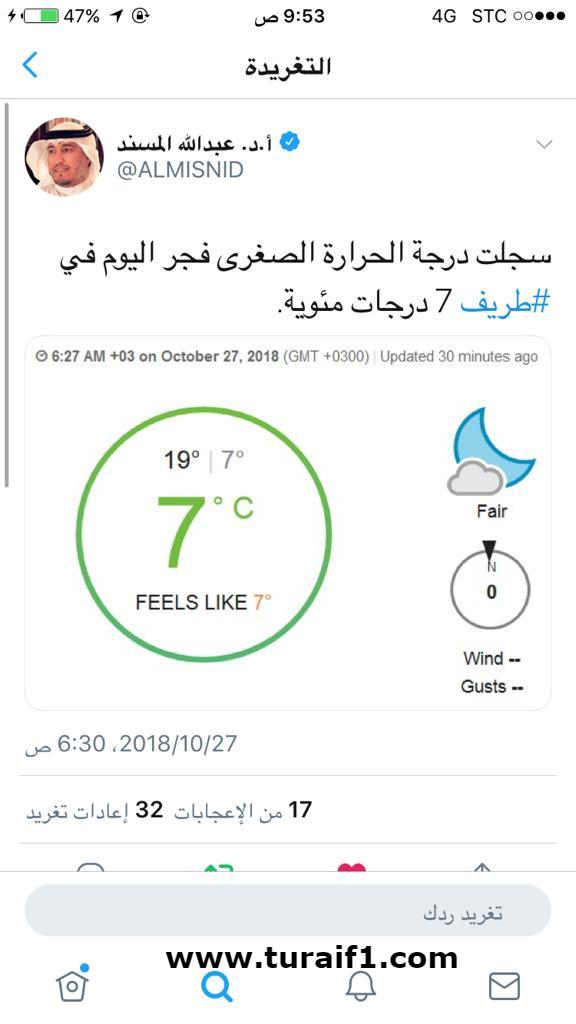Screen dimensions: 576x1024
Task: Tap the reply speech bubble icon
Action: point(91,867)
